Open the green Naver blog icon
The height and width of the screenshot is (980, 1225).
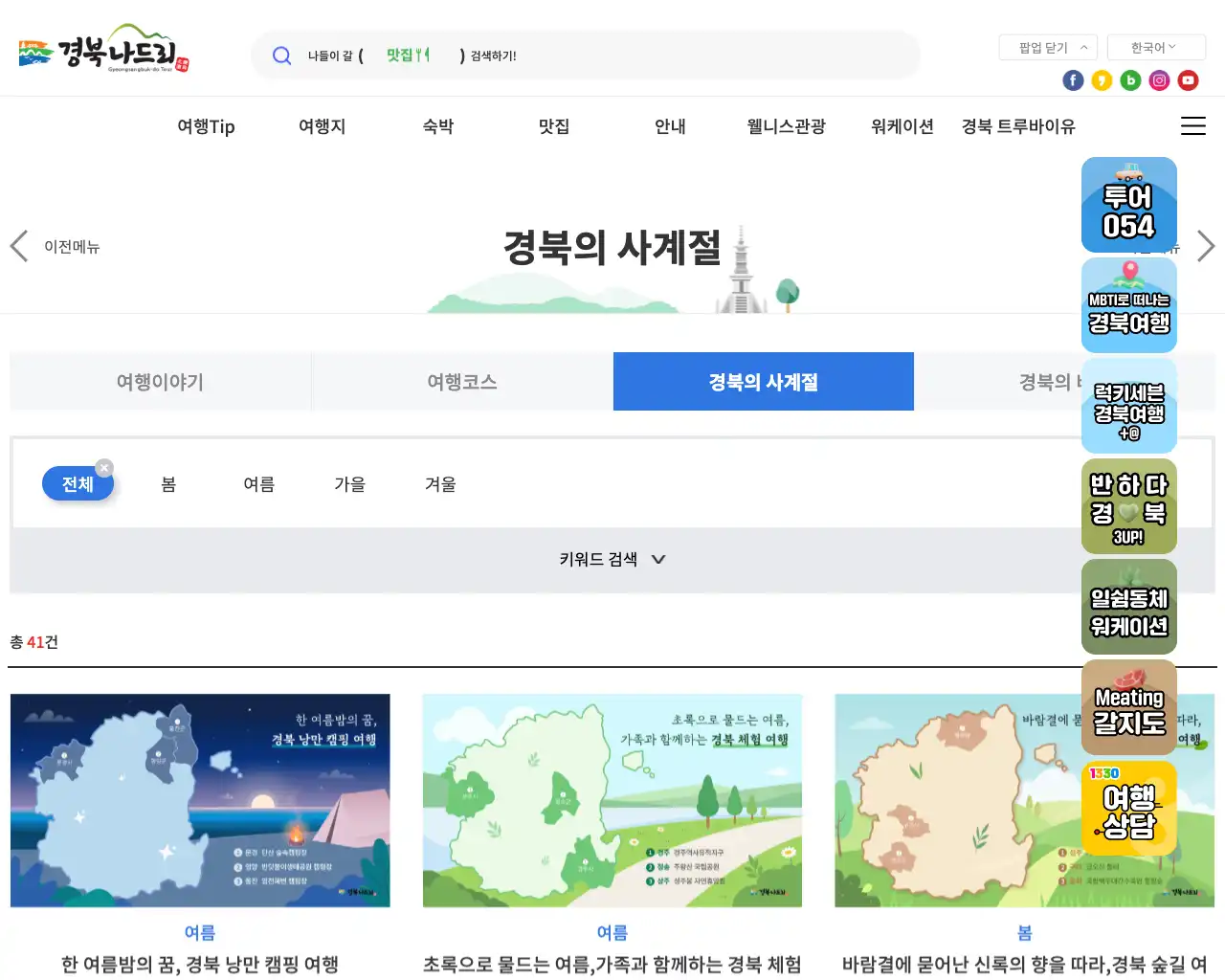tap(1130, 80)
